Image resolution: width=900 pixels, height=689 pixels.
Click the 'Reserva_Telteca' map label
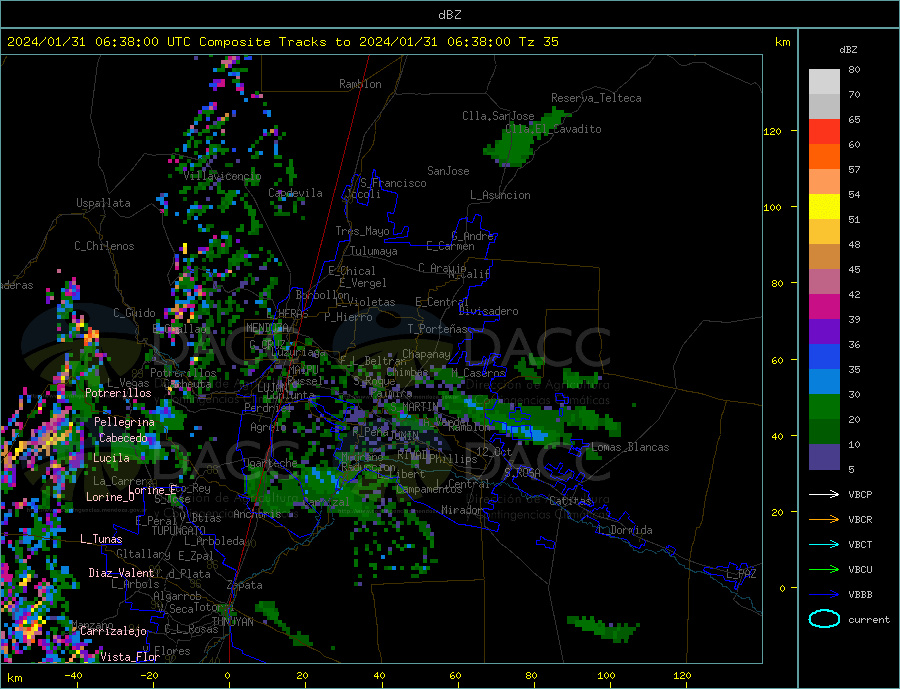pos(596,98)
